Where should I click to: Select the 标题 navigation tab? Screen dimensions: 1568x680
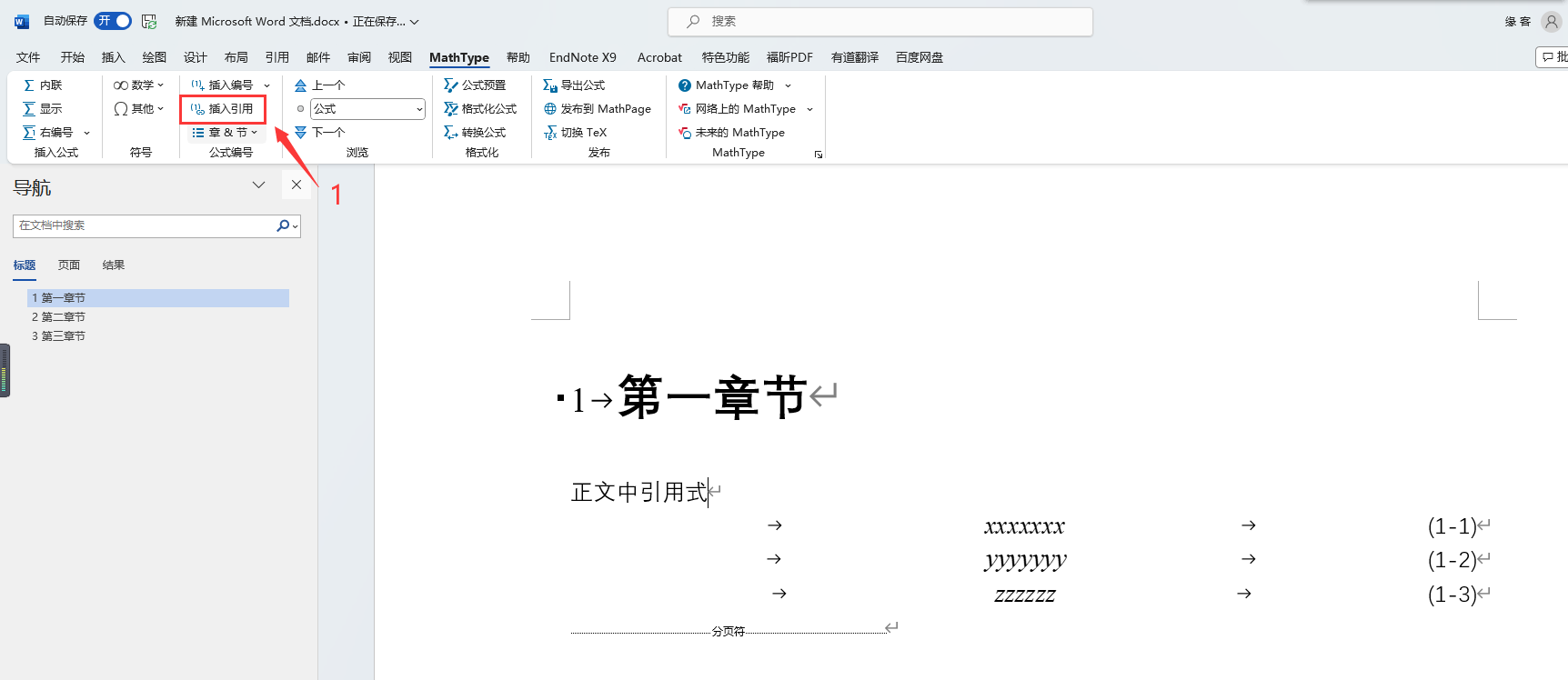[25, 265]
